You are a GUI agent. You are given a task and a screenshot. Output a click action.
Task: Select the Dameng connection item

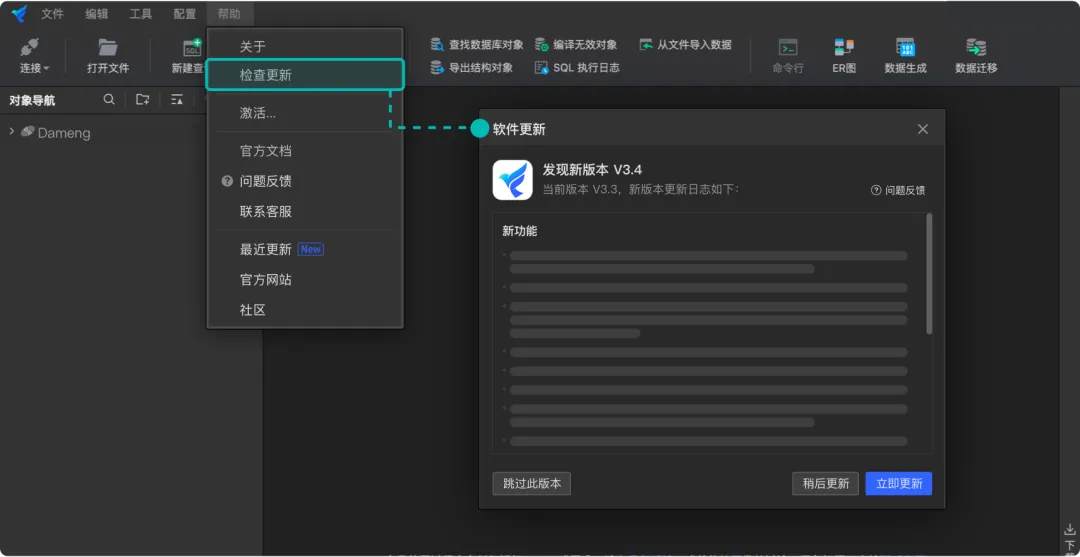63,133
